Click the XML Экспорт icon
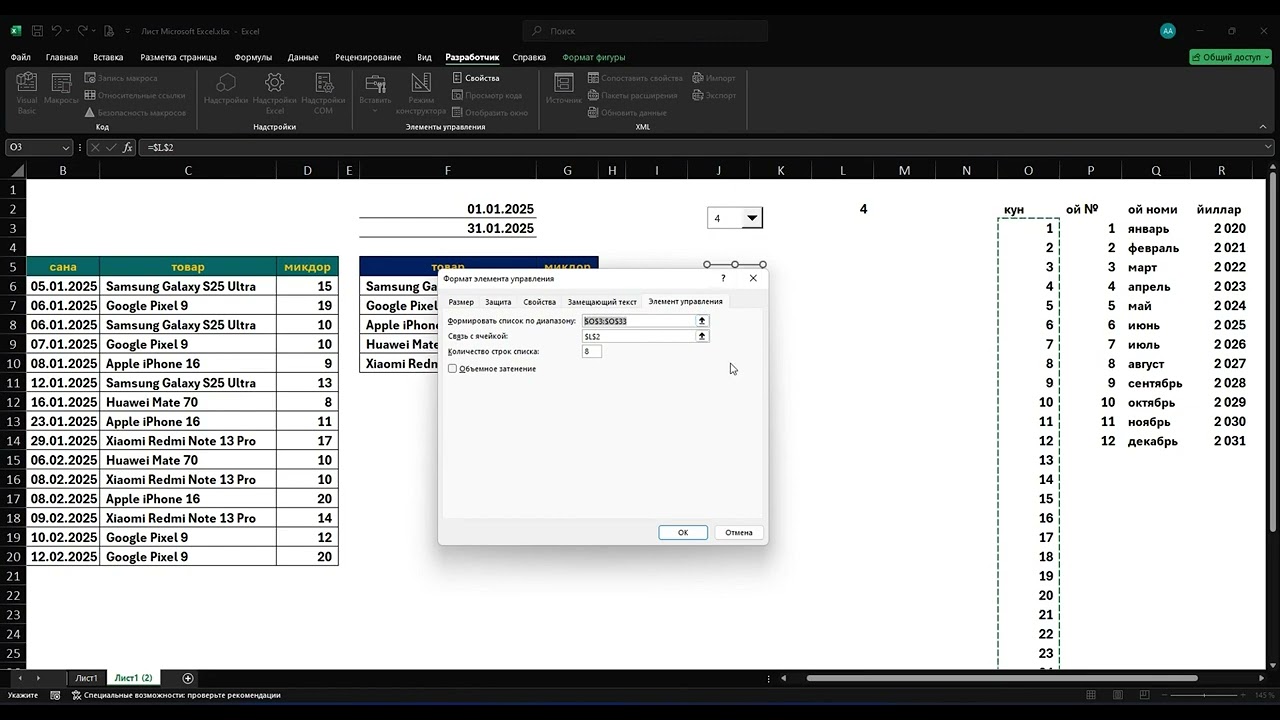The image size is (1280, 720). (714, 96)
